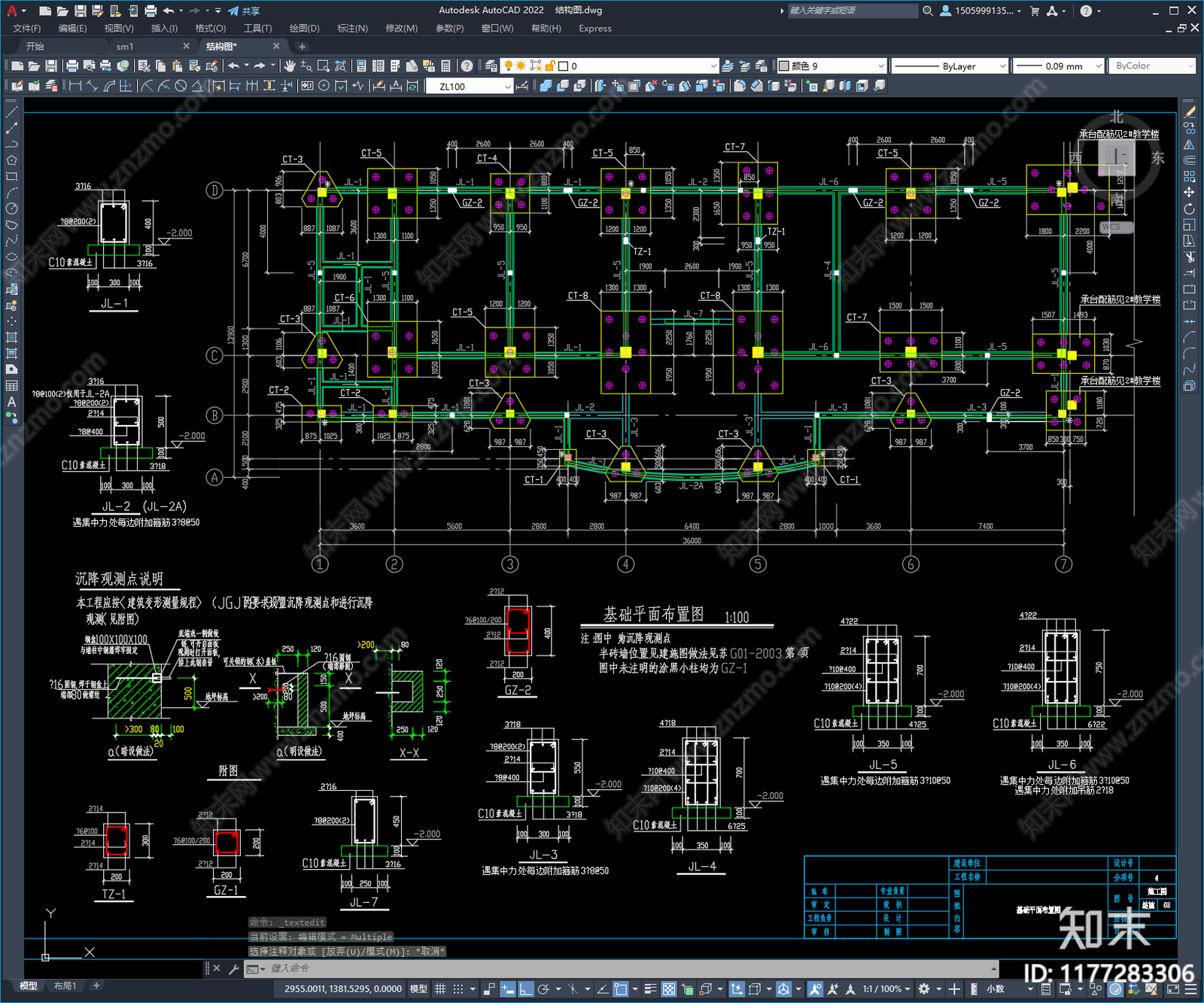Screen dimensions: 1204x1003
Task: Click the Autodesk App Store cart icon
Action: pyautogui.click(x=1034, y=11)
